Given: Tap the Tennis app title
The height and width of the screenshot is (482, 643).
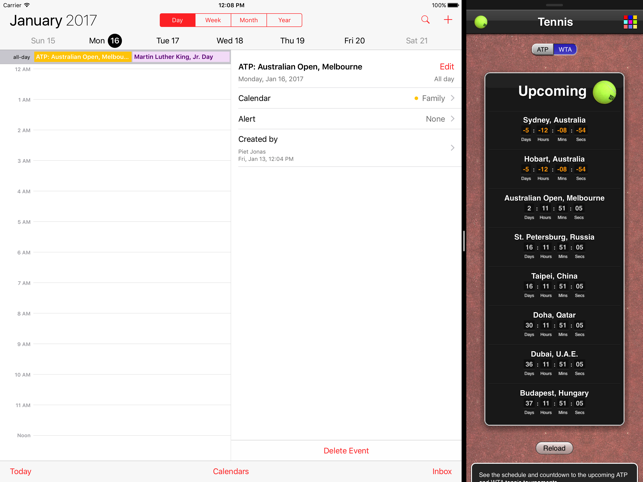Looking at the screenshot, I should point(555,22).
